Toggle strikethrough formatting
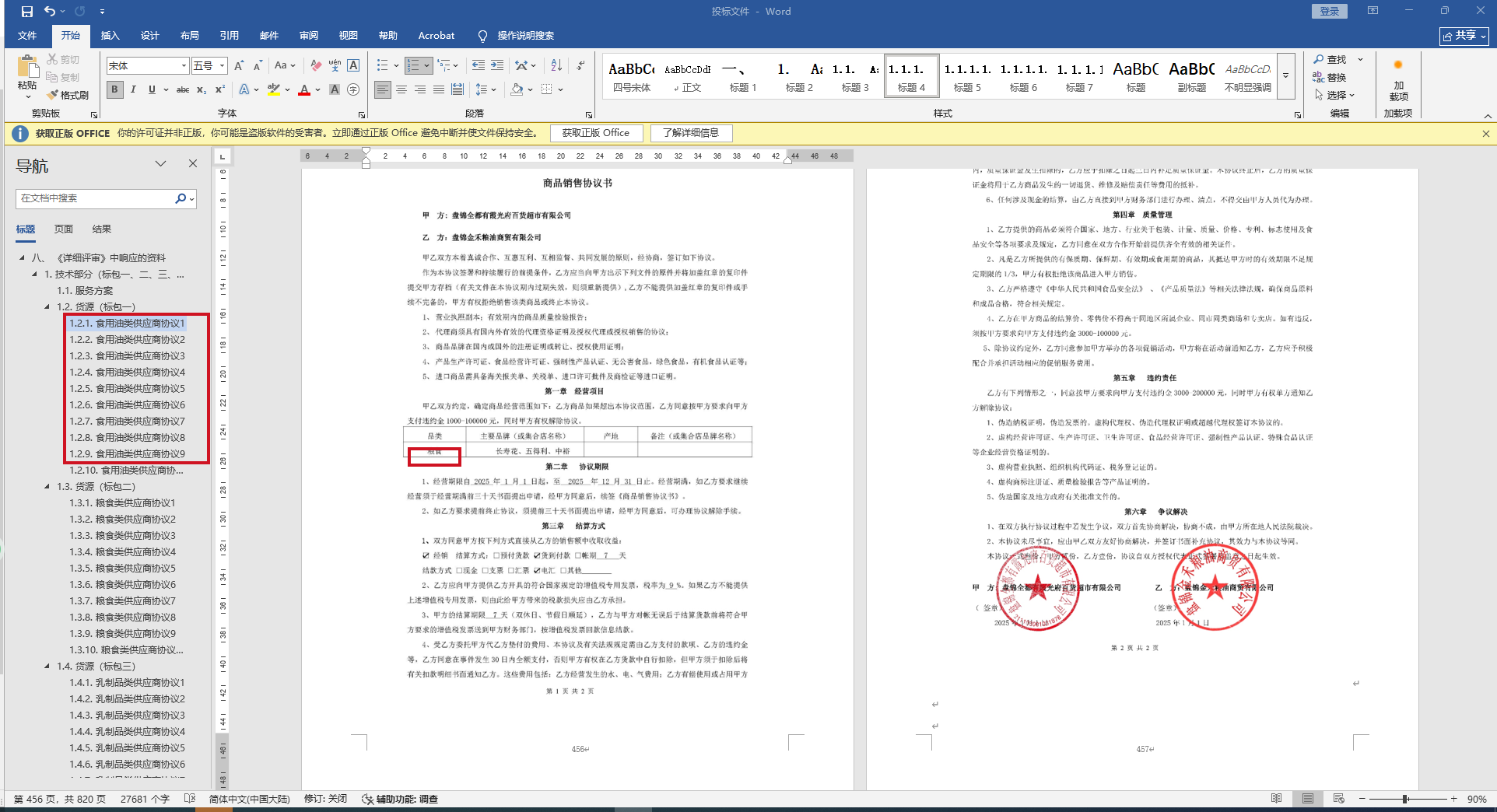 (183, 89)
